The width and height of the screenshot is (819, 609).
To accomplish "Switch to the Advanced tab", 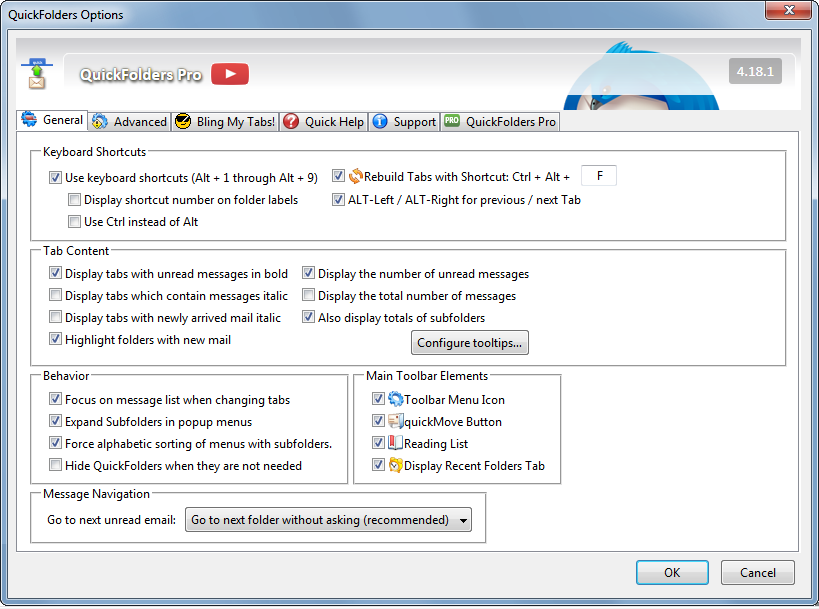I will tap(130, 122).
